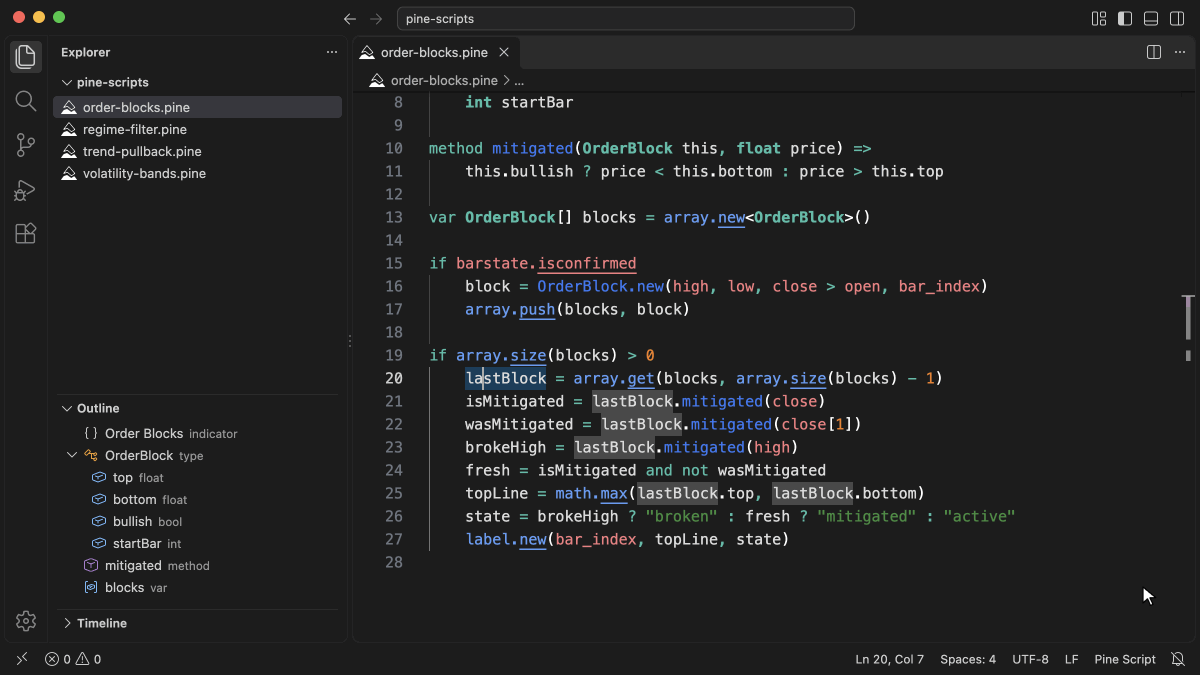Change Pine Script language mode
Image resolution: width=1200 pixels, height=675 pixels.
click(1125, 659)
